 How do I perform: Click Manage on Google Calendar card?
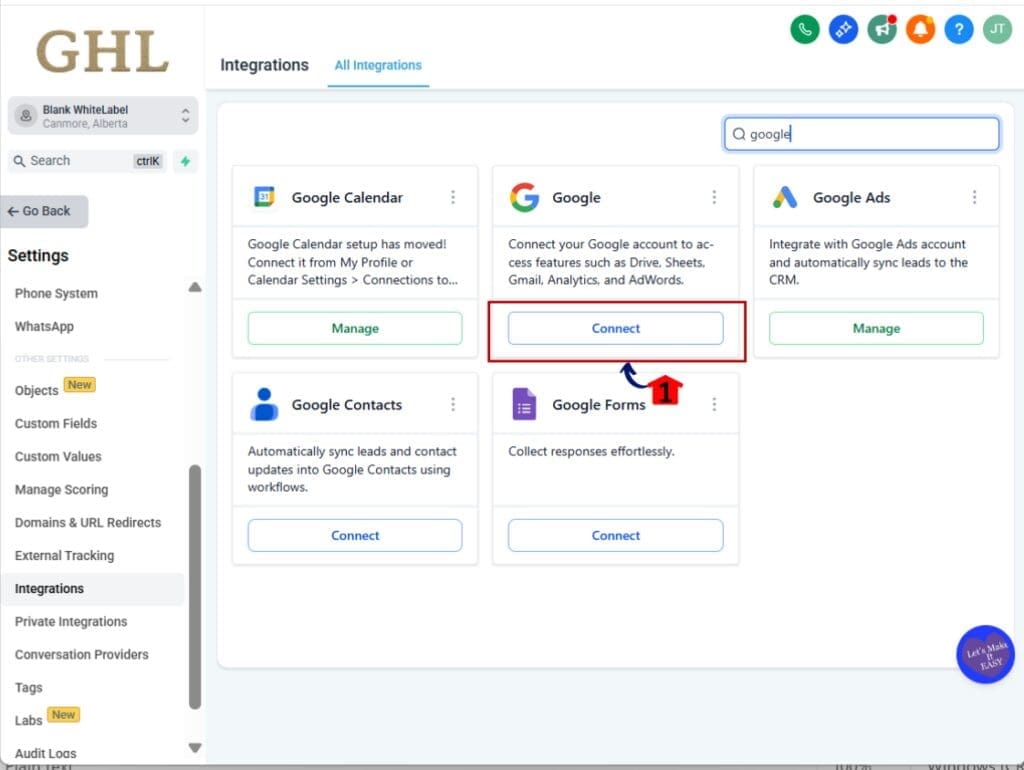(355, 328)
